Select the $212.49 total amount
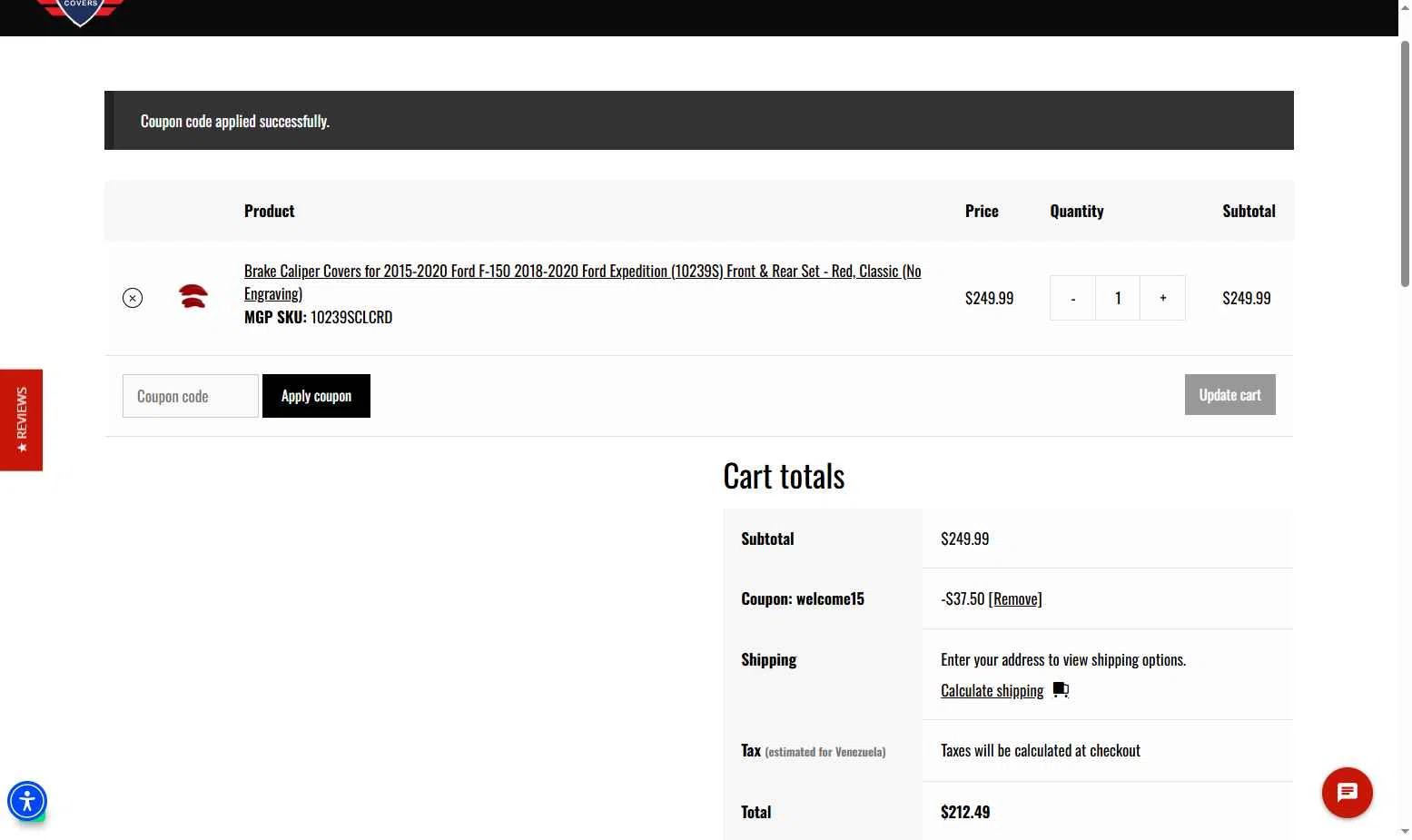Viewport: 1412px width, 840px height. pos(965,812)
